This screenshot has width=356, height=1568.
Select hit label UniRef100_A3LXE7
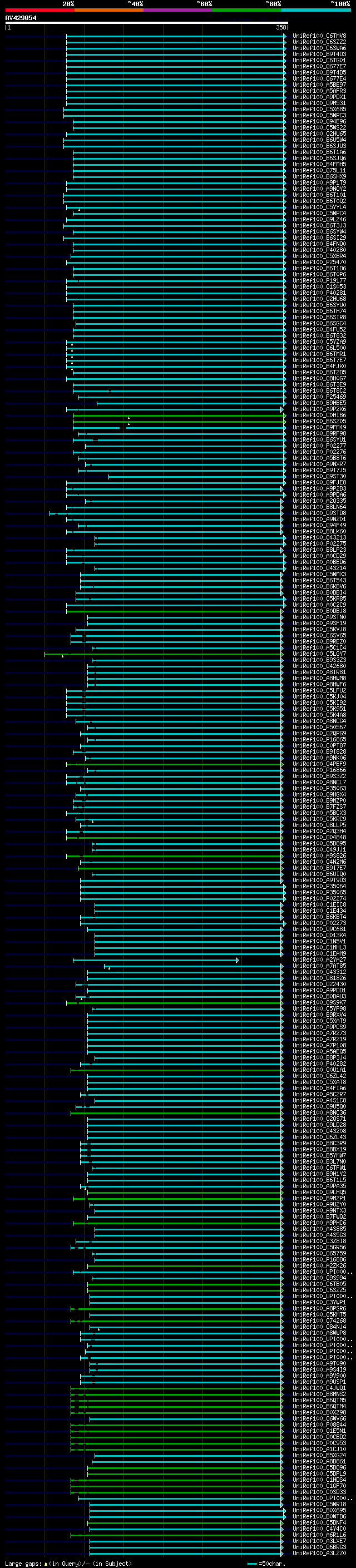click(x=319, y=1541)
